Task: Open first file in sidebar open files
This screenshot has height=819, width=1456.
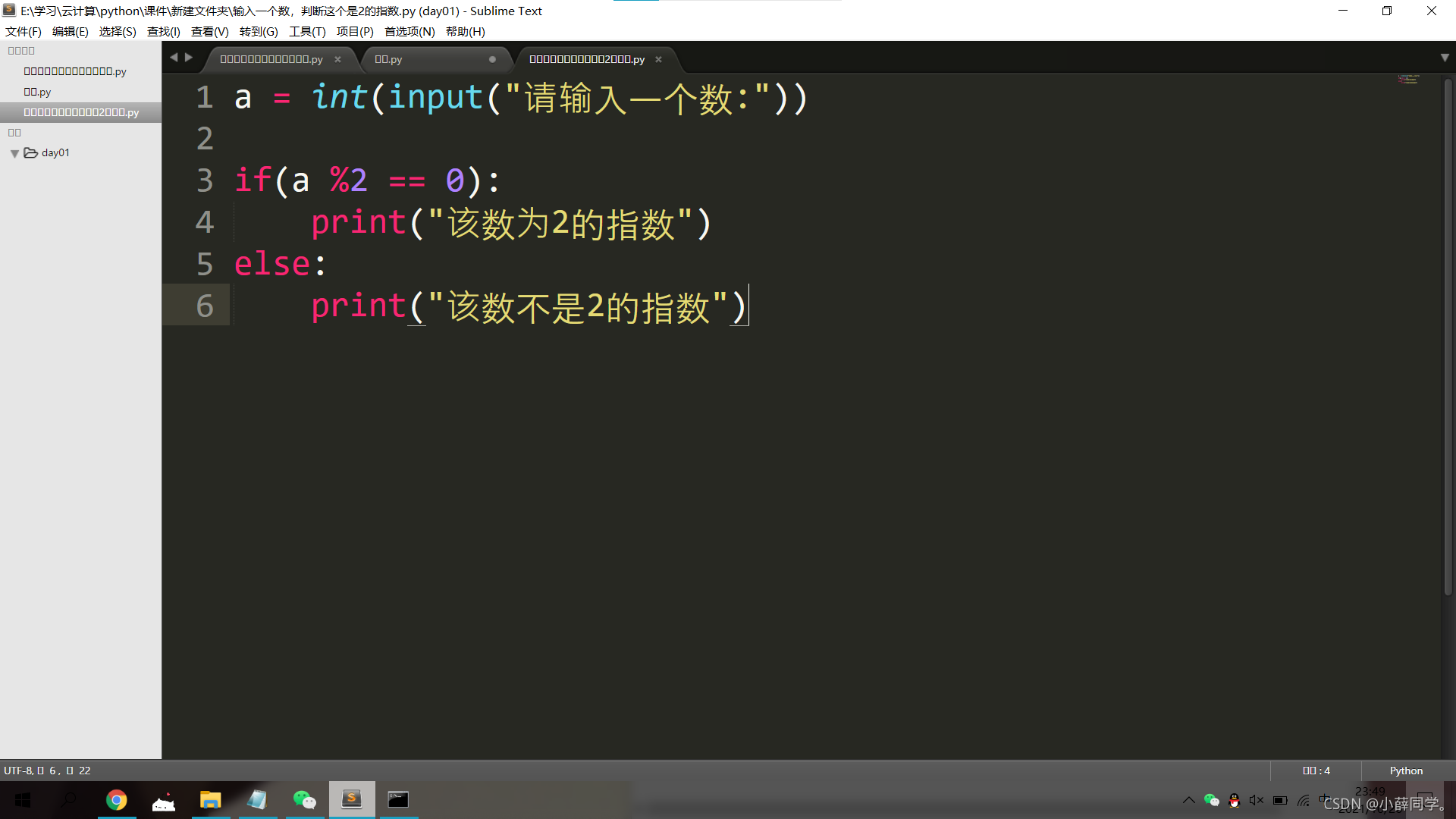Action: pos(75,71)
